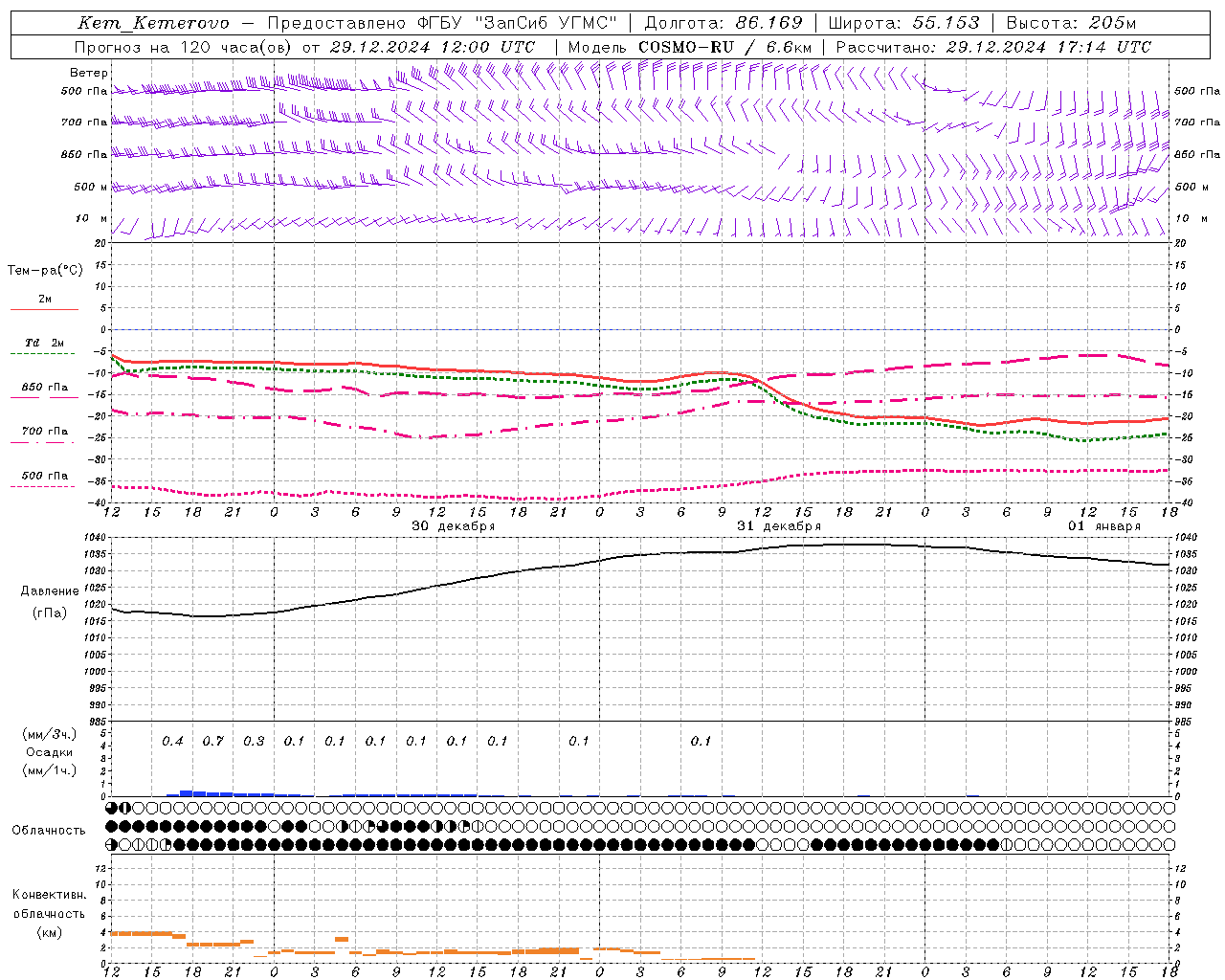Viewport: 1225px width, 980px height.
Task: Click the Облачность cloudiness row label
Action: coord(49,831)
